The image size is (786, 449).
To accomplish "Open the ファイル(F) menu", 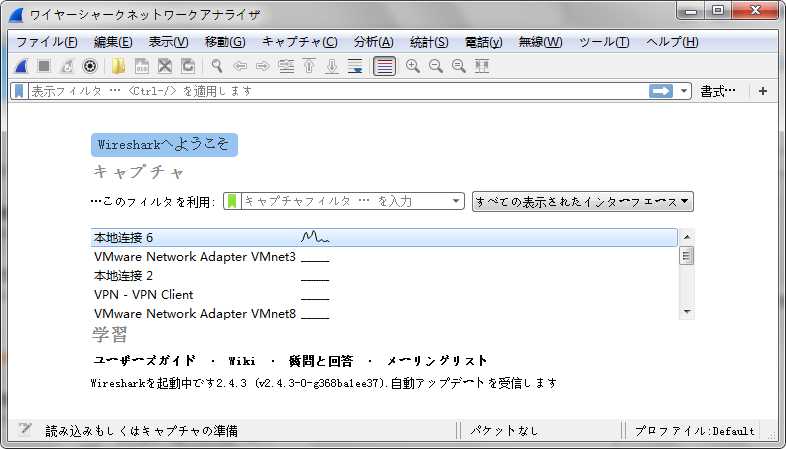I will (x=47, y=42).
